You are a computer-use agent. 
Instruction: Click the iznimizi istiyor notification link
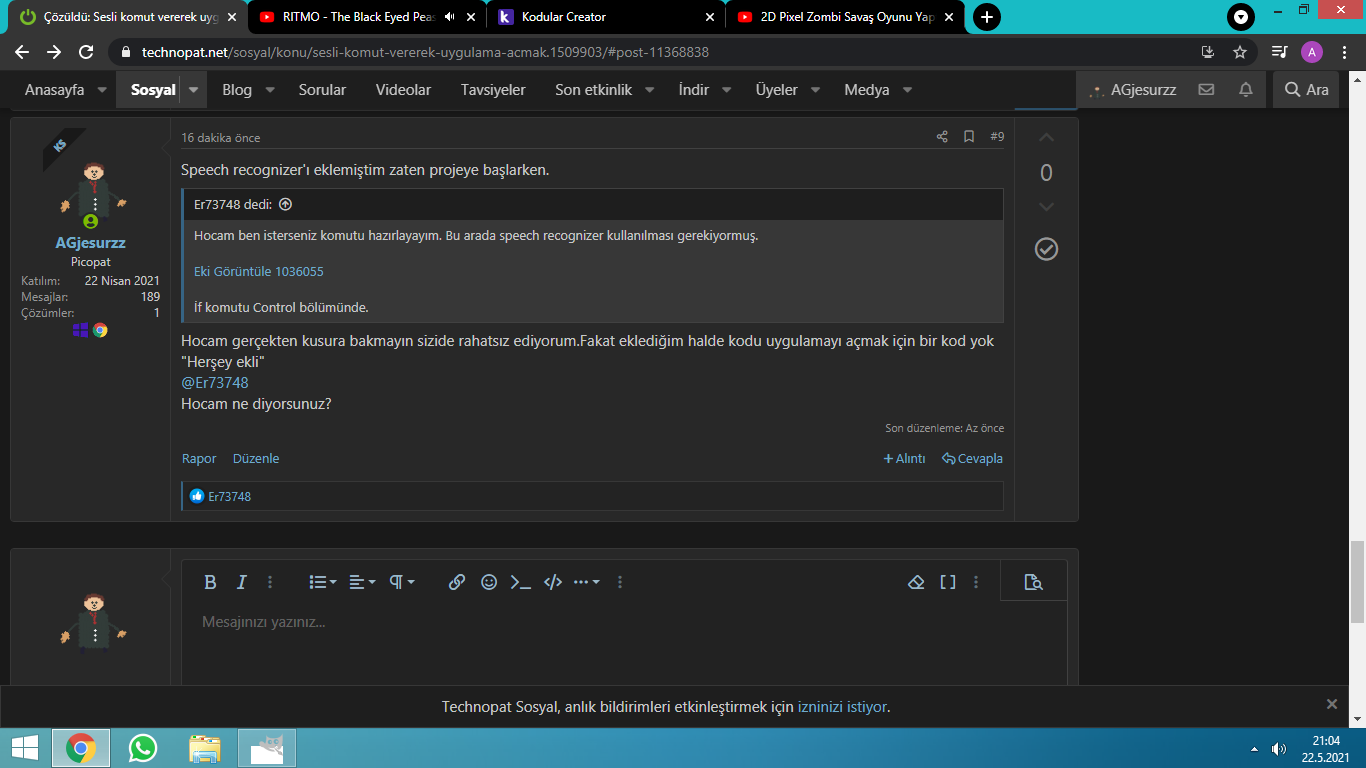click(842, 707)
